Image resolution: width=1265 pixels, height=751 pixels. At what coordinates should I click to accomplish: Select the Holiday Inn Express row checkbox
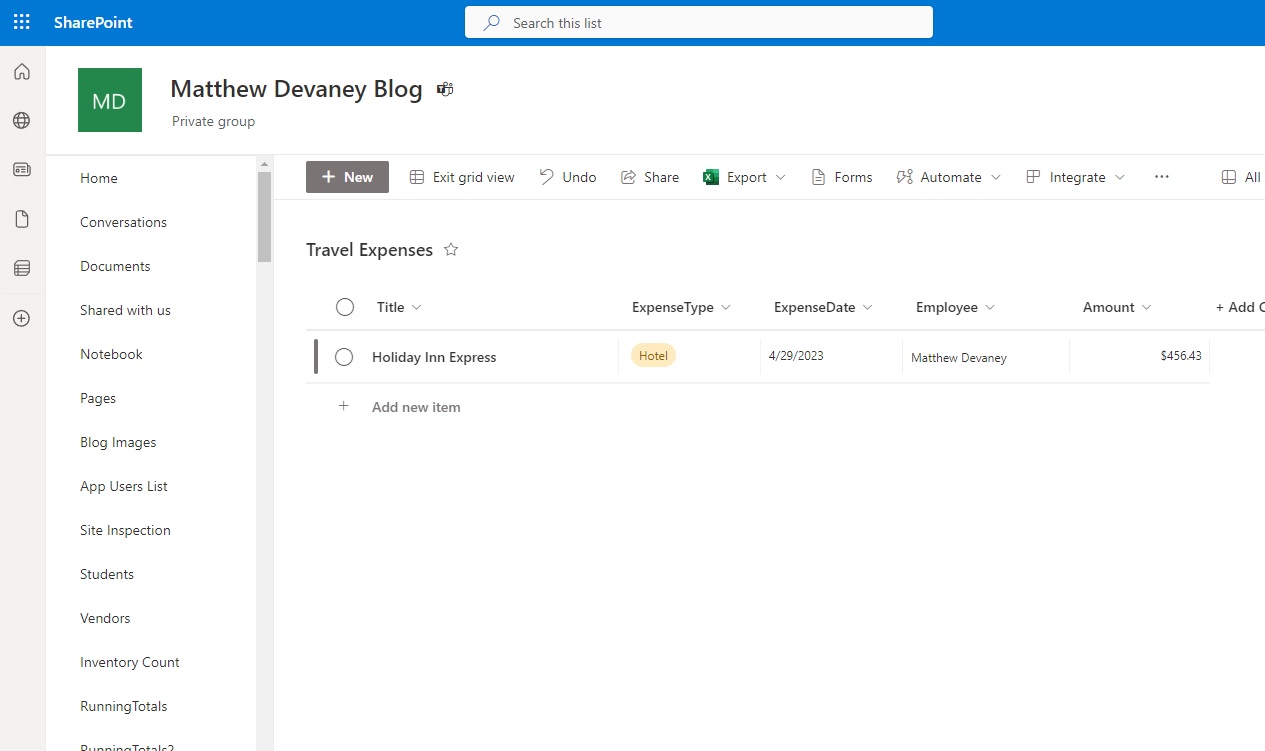tap(344, 356)
